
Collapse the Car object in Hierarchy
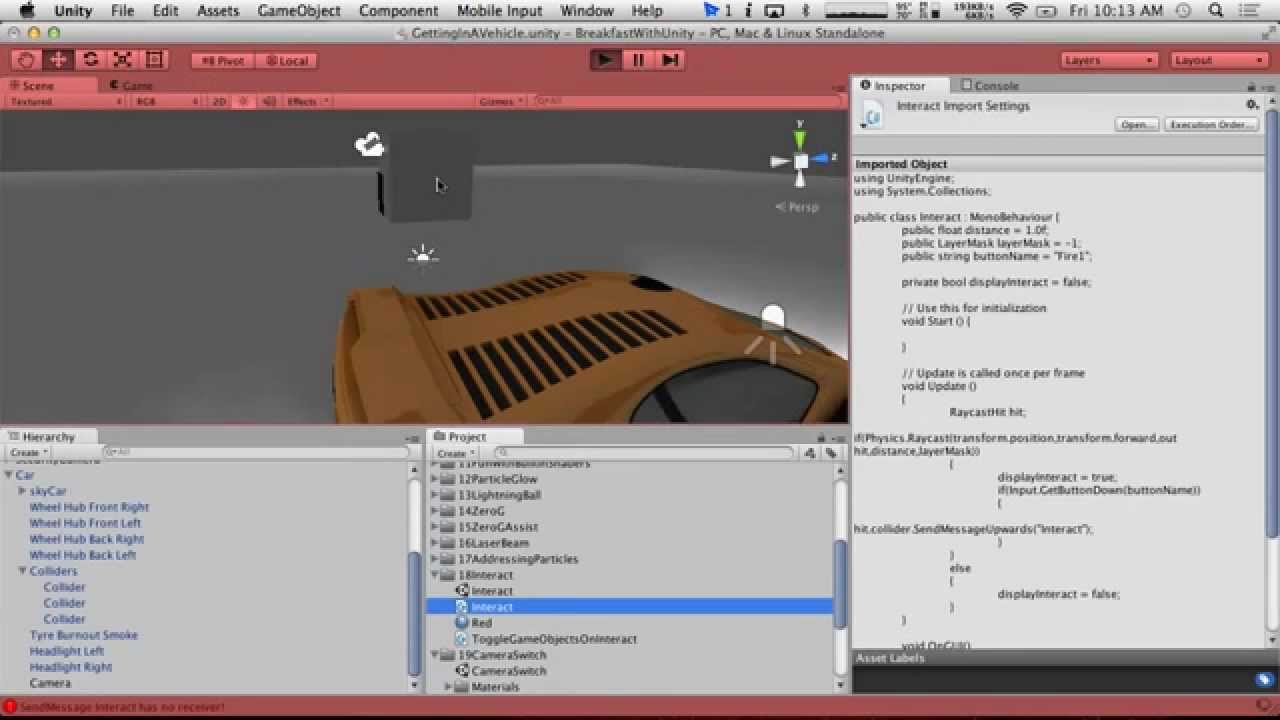[8, 475]
